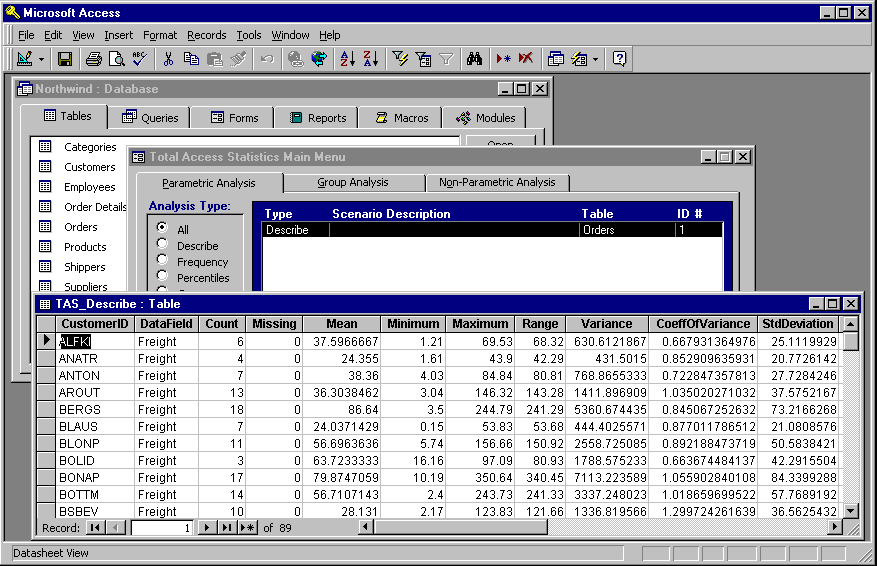This screenshot has width=877, height=566.
Task: Go to first record navigation button
Action: (95, 527)
